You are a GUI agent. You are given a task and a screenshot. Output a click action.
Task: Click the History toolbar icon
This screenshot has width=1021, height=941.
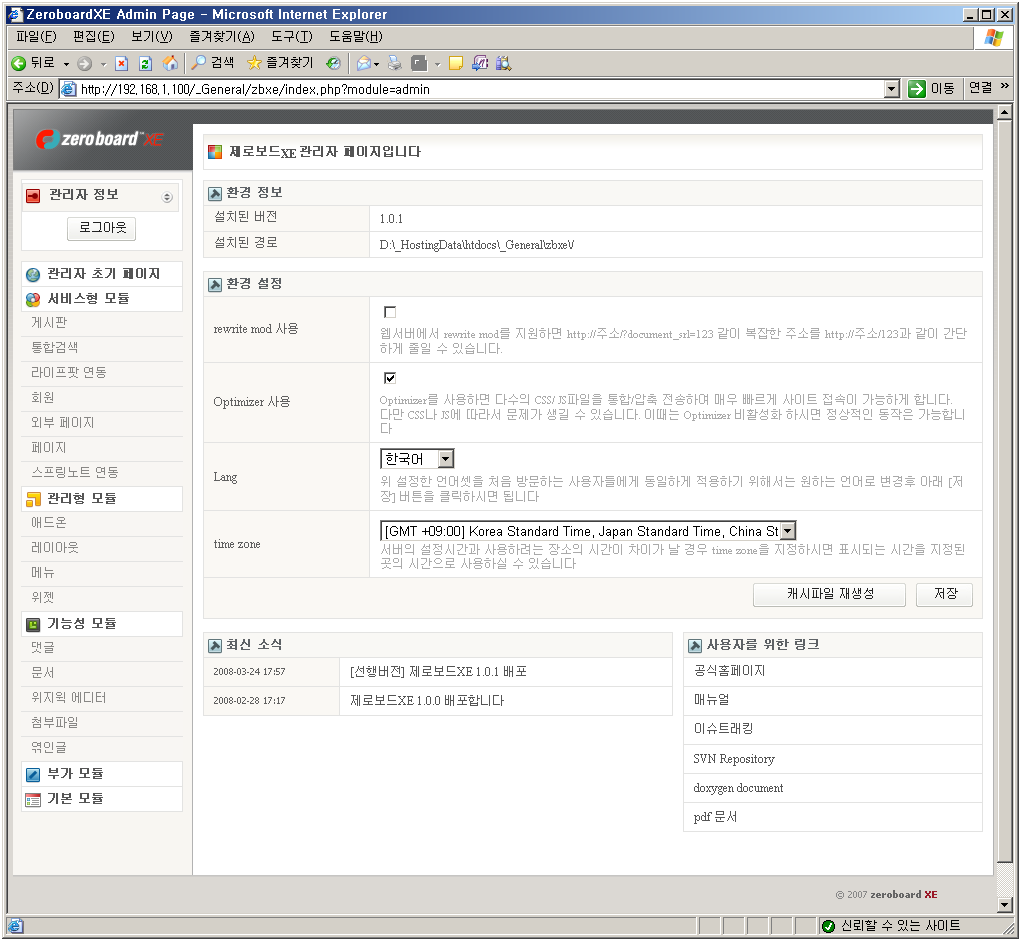333,63
